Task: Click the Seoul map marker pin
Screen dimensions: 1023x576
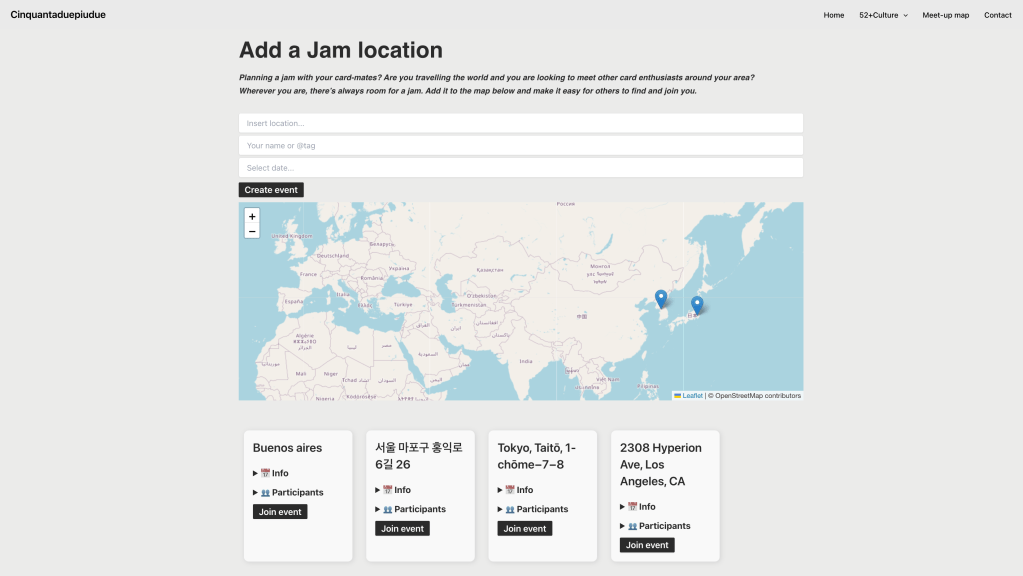Action: coord(661,298)
